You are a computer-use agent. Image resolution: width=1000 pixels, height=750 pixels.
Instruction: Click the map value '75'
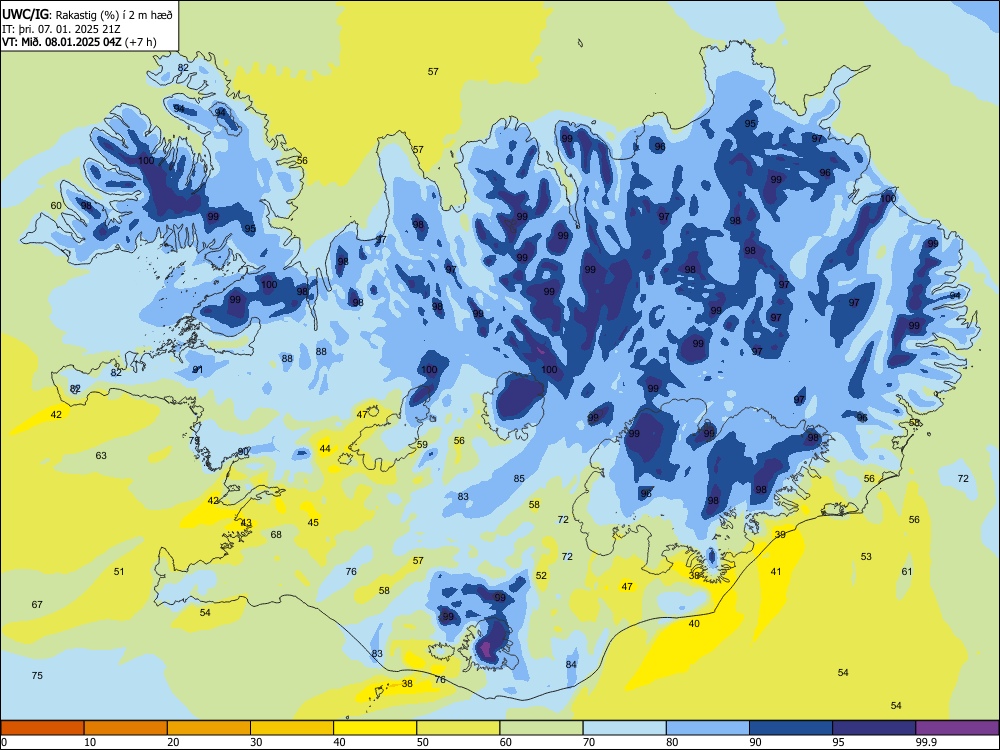point(37,675)
